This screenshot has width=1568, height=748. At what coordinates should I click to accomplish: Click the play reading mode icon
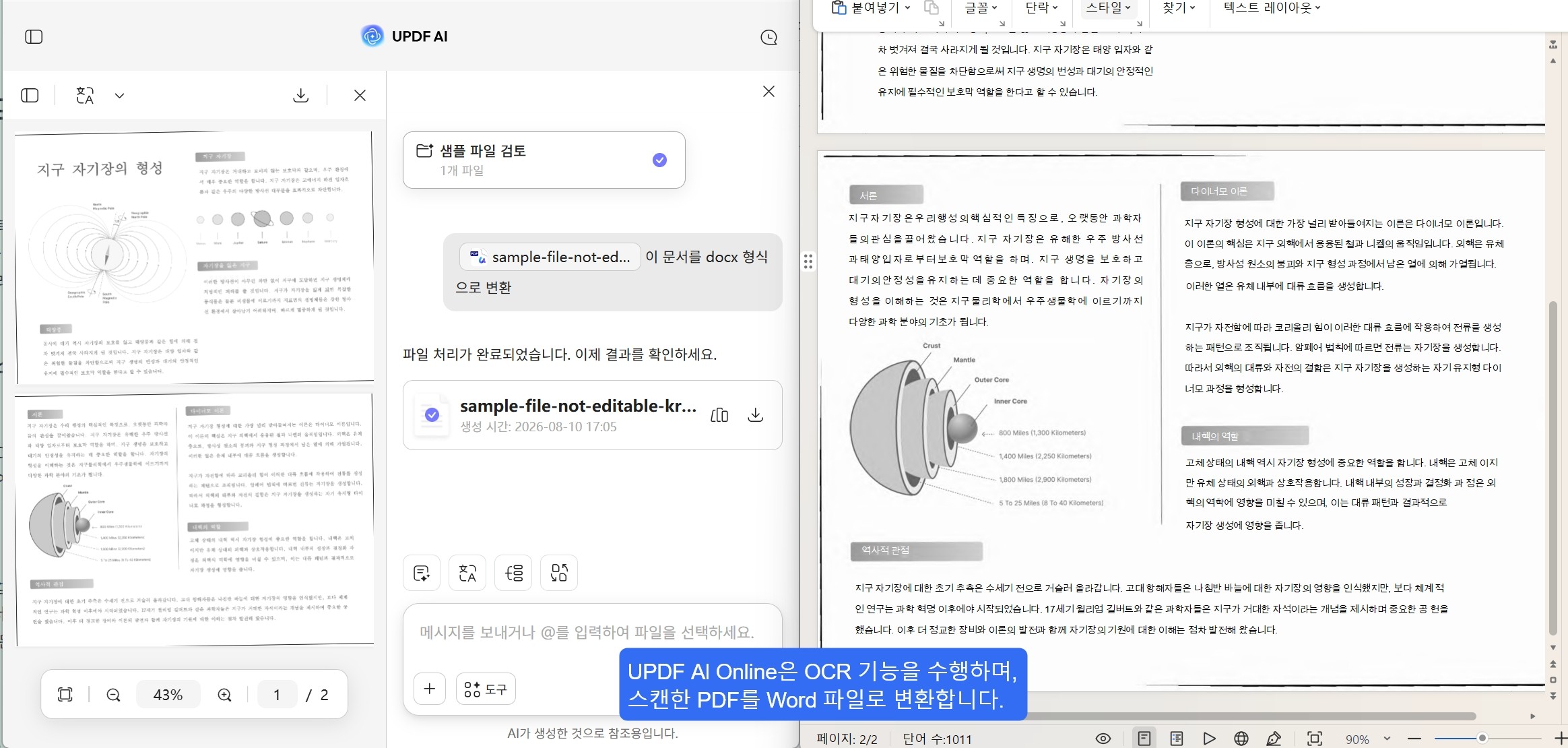tap(1209, 739)
